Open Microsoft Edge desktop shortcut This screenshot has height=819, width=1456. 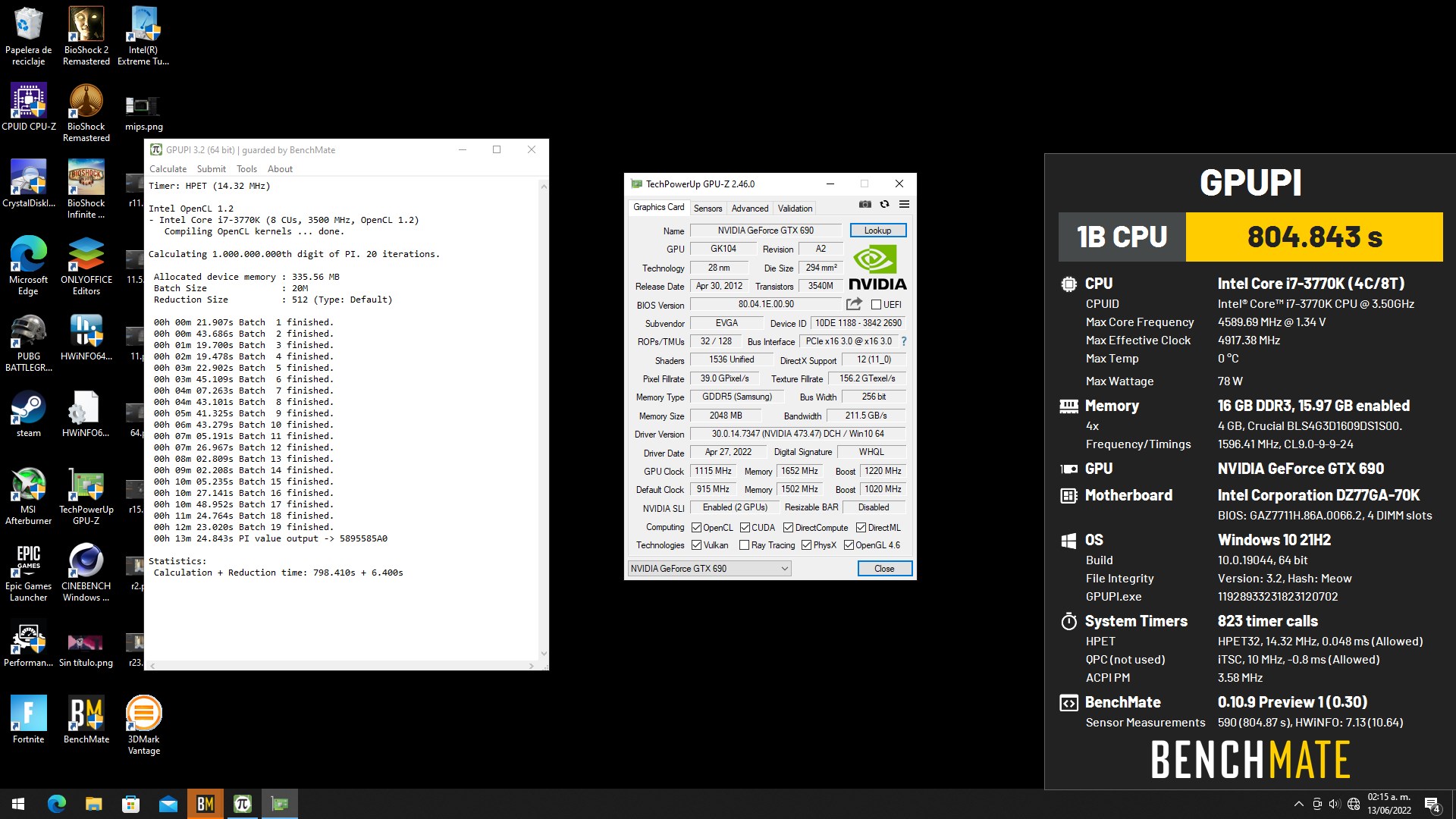tap(28, 265)
